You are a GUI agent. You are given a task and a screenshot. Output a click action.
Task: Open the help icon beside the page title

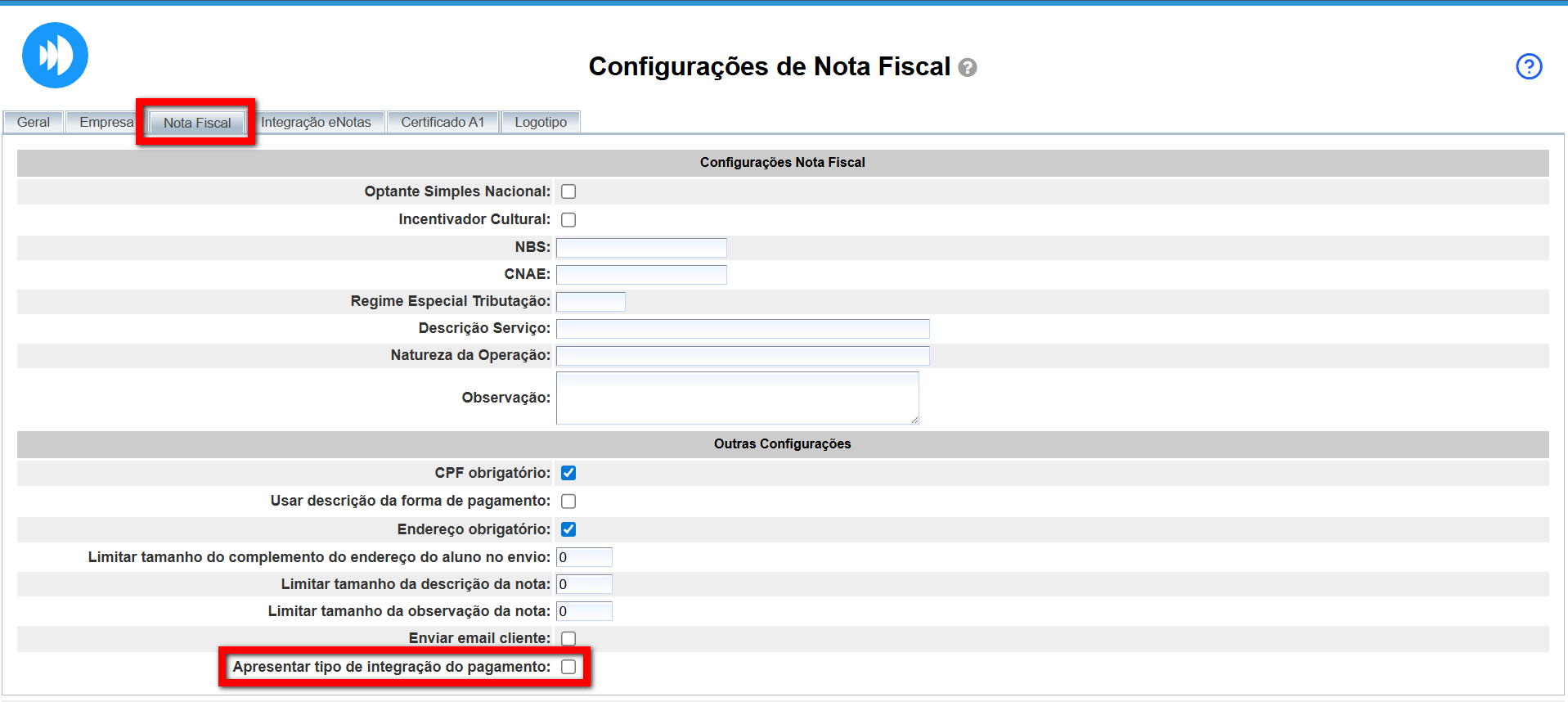click(x=968, y=68)
